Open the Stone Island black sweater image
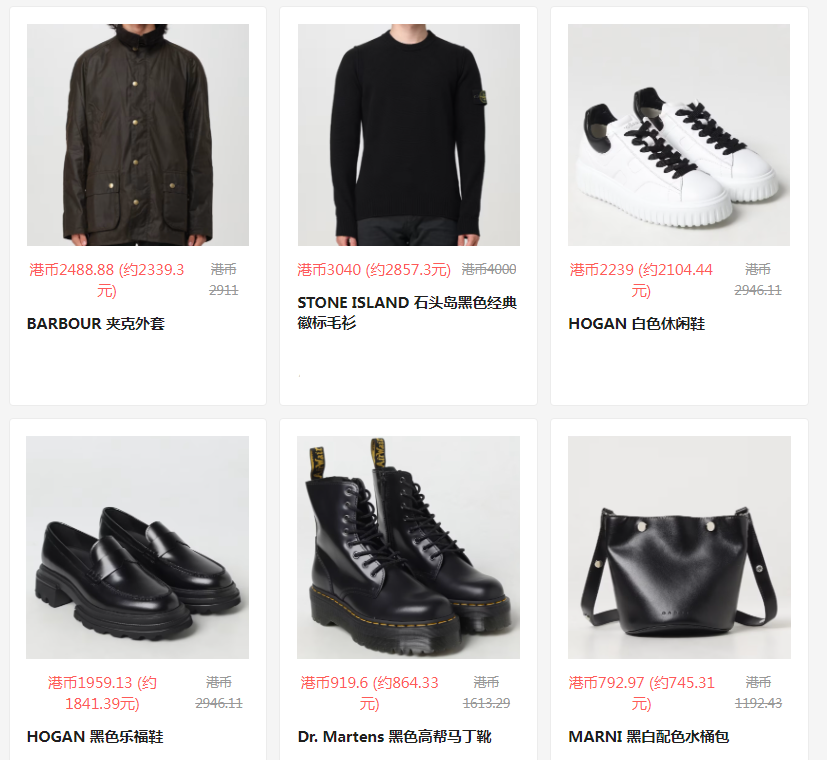The image size is (827, 760). (x=409, y=134)
